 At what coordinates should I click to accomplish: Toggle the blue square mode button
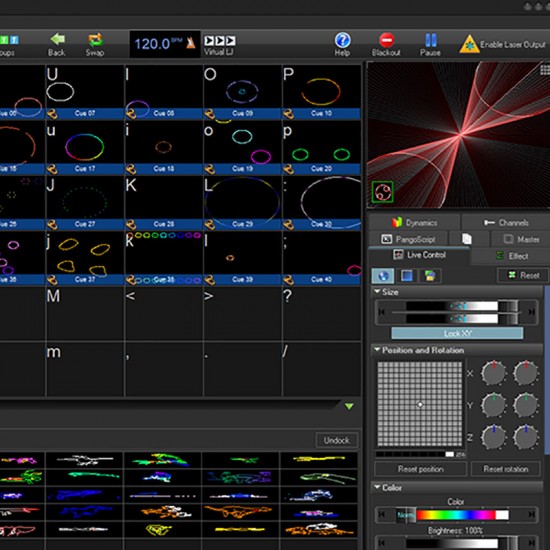[x=407, y=276]
